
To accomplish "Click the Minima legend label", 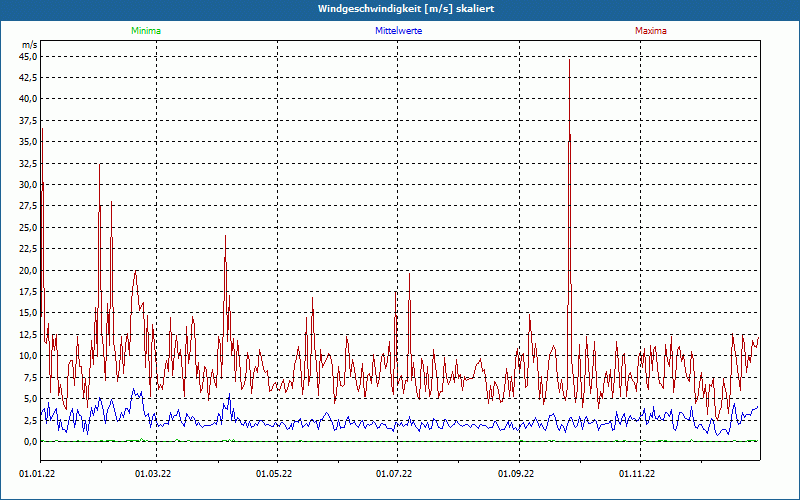I will [x=146, y=31].
